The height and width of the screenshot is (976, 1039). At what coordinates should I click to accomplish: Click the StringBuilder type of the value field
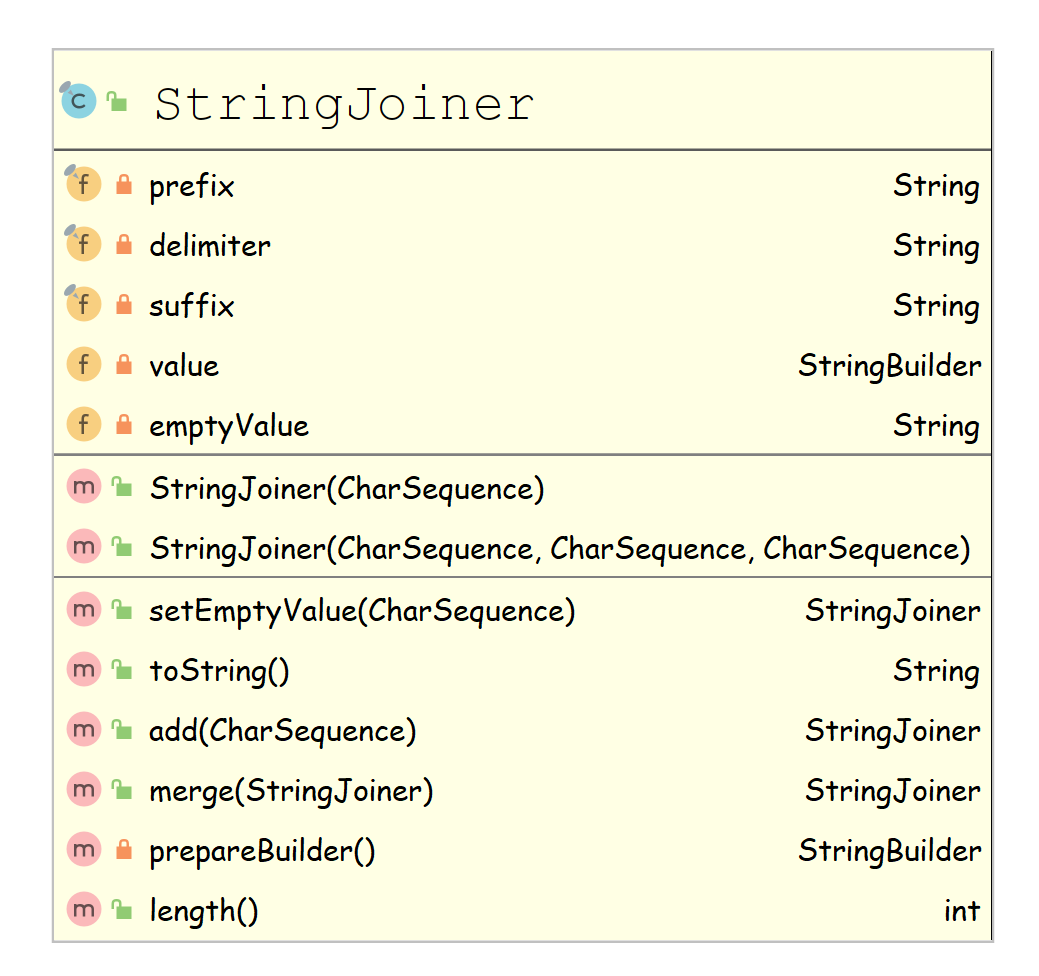tap(889, 366)
